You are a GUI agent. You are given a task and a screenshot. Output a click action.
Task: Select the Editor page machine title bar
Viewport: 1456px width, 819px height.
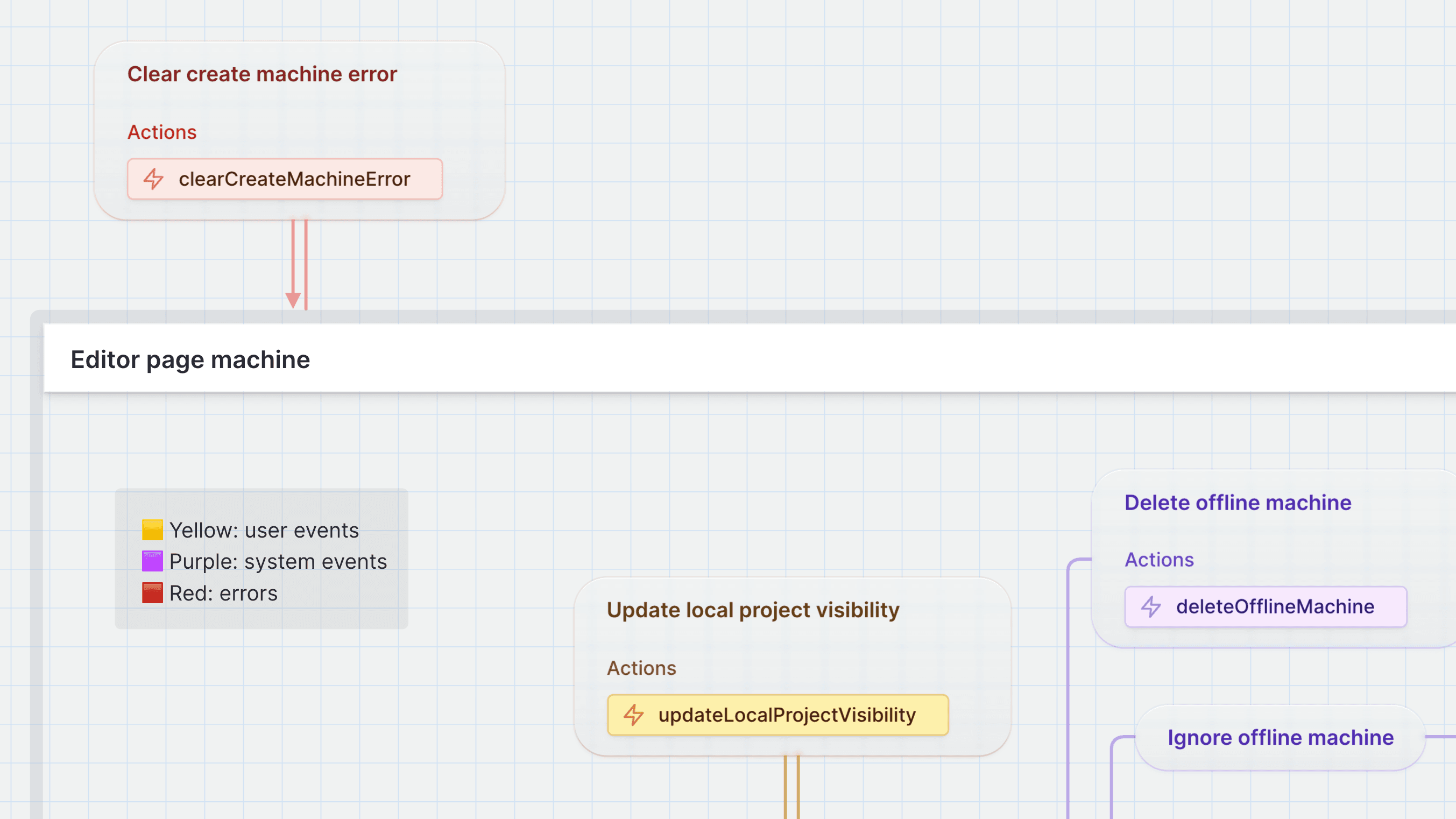point(190,359)
